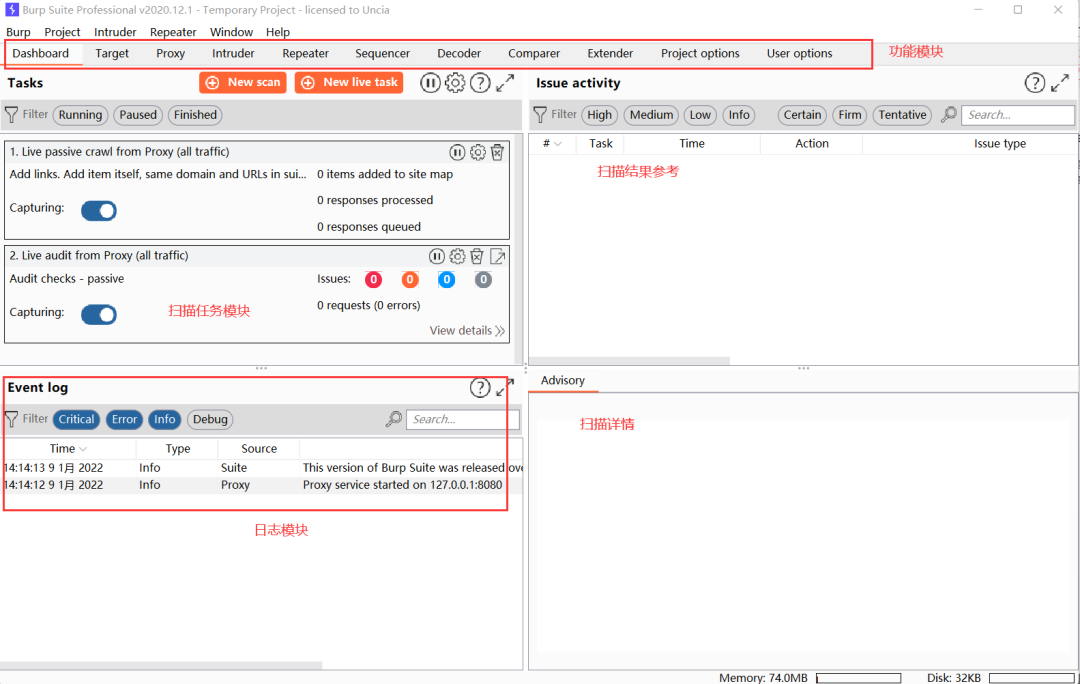Click the gray info issues count badge
Image resolution: width=1080 pixels, height=684 pixels.
(x=483, y=280)
